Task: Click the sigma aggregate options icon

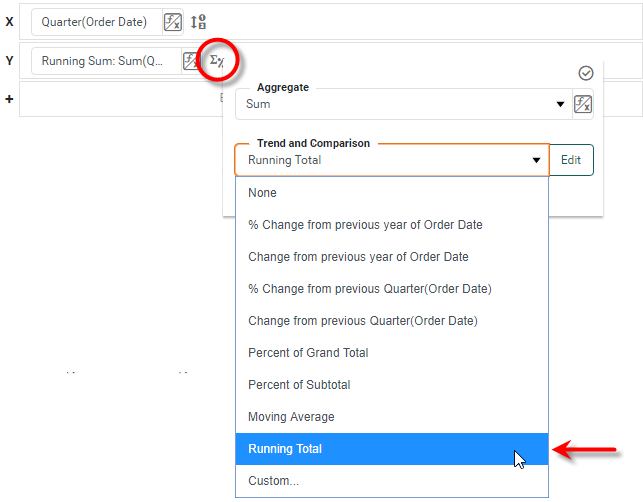Action: [x=217, y=61]
